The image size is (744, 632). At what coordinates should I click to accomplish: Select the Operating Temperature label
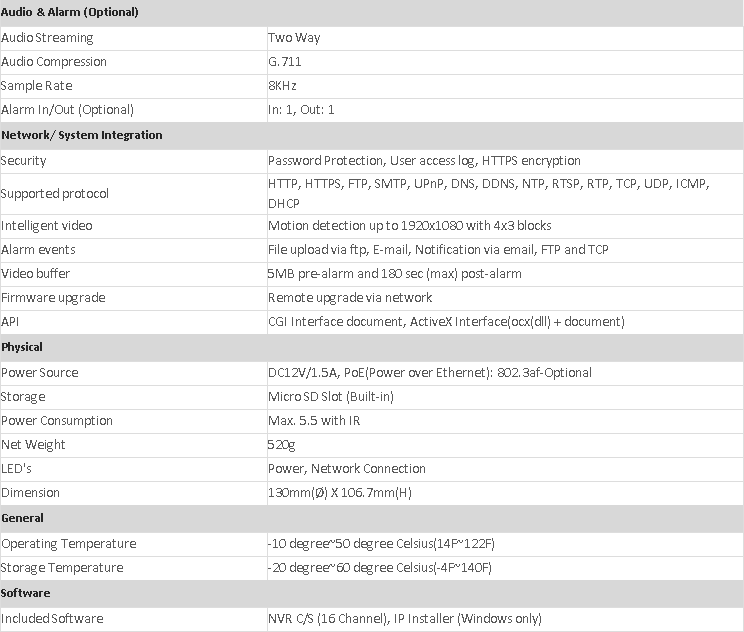69,544
